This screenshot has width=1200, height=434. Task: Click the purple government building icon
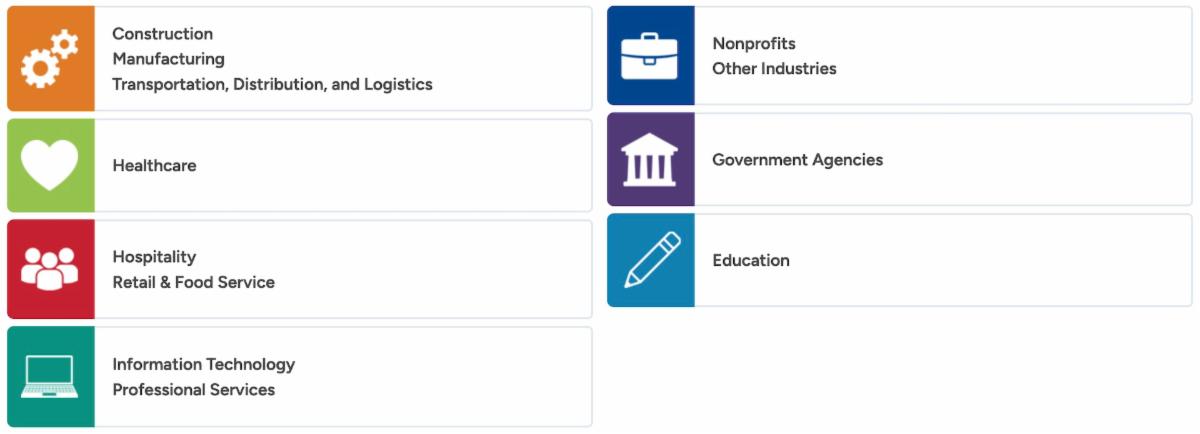pyautogui.click(x=650, y=159)
